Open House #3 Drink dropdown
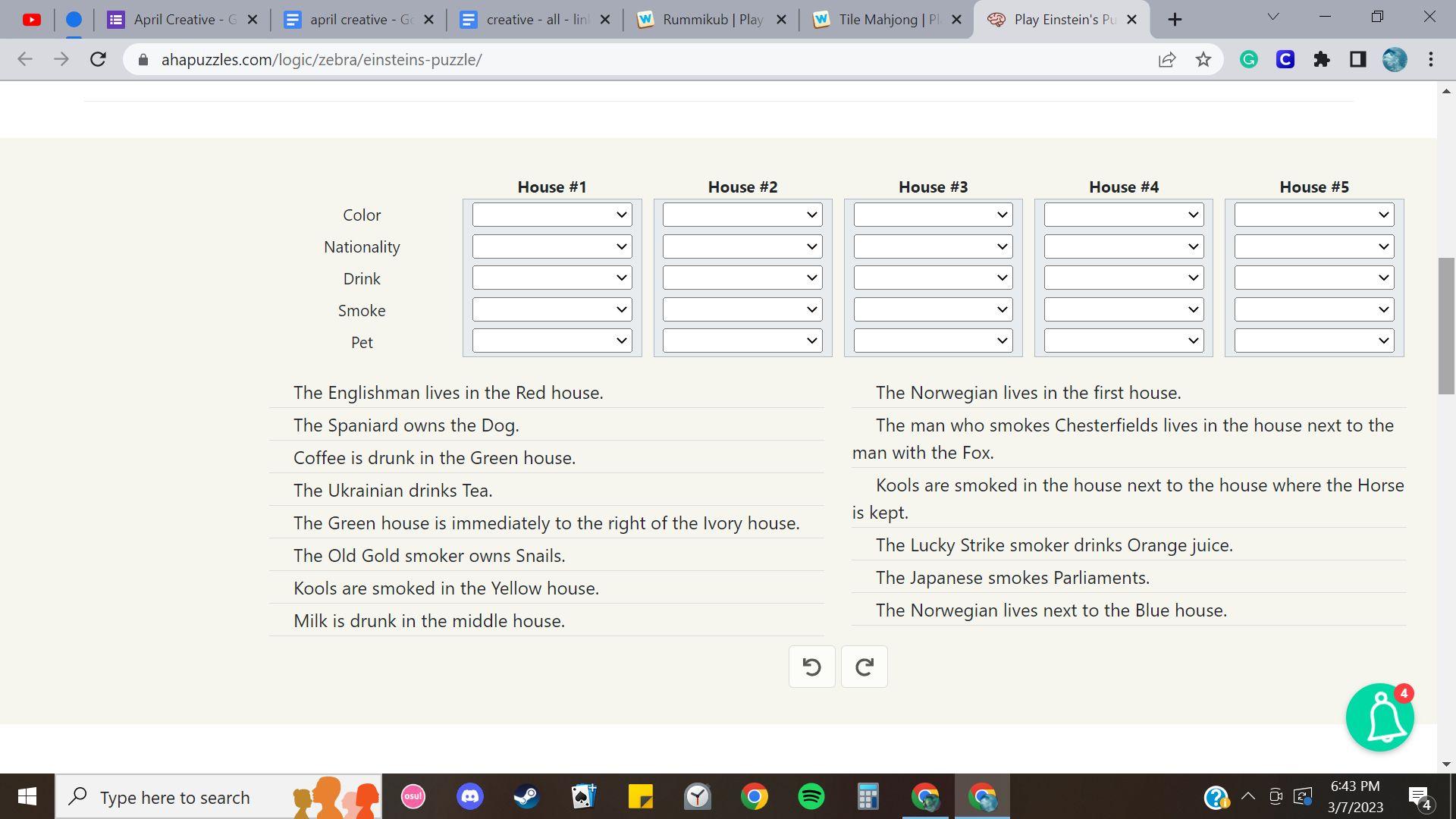This screenshot has width=1456, height=819. pos(933,278)
